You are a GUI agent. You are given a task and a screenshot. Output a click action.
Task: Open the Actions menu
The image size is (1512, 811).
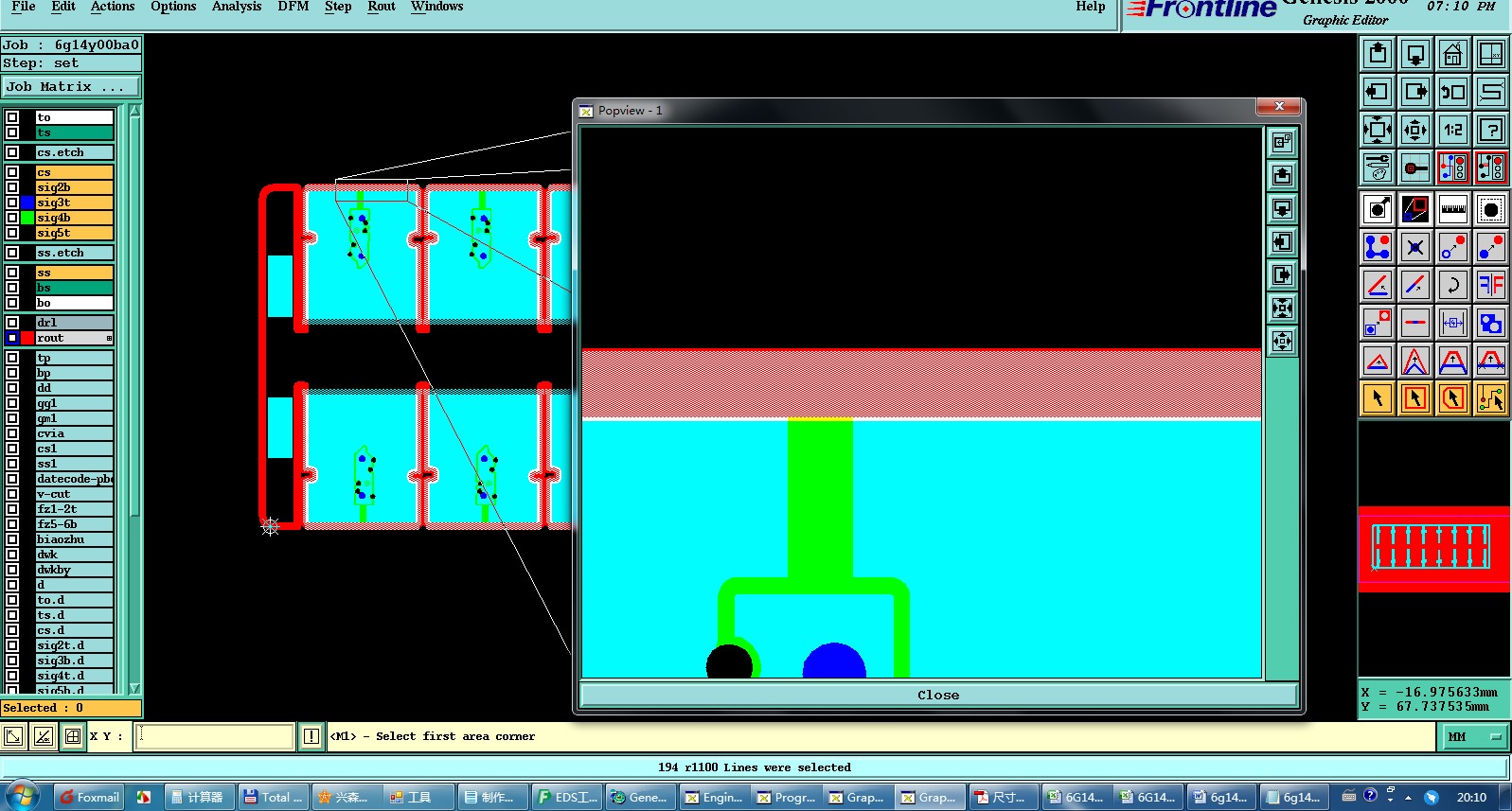click(x=113, y=7)
